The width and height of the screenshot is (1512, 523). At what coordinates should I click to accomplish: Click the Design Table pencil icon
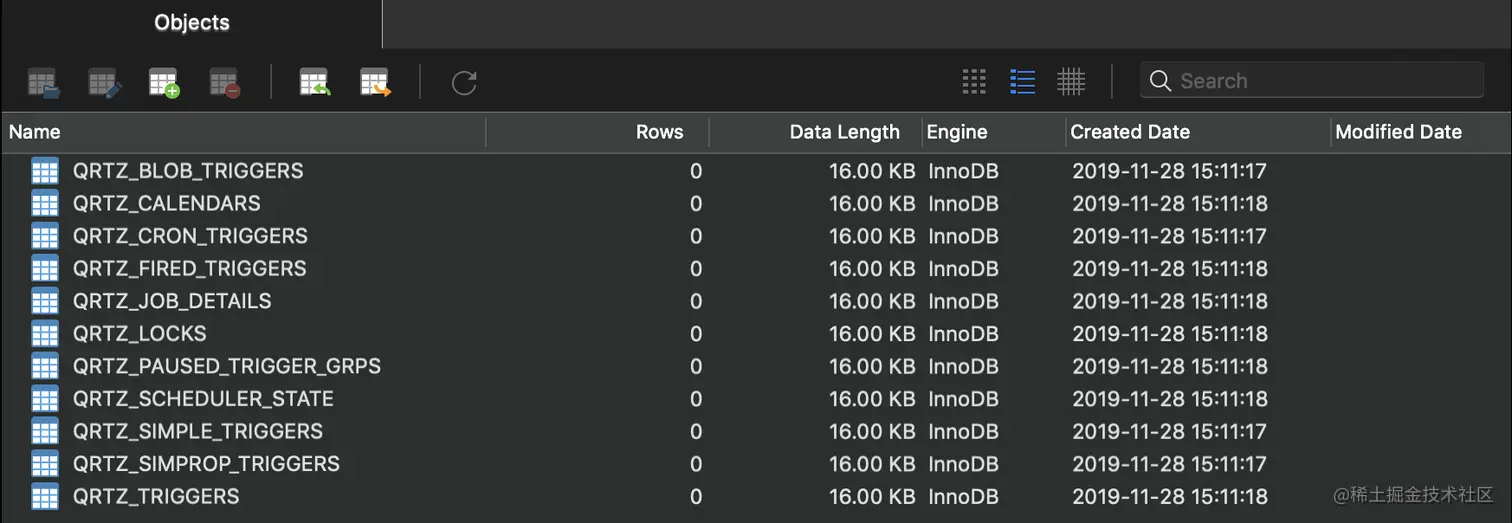pyautogui.click(x=104, y=82)
